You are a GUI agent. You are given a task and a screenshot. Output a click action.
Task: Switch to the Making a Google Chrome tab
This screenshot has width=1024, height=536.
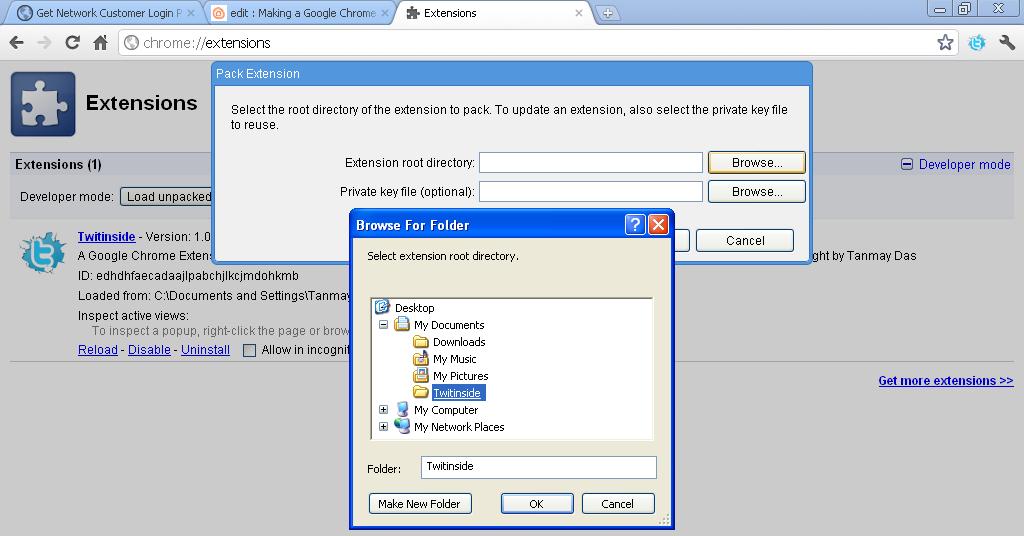(298, 13)
